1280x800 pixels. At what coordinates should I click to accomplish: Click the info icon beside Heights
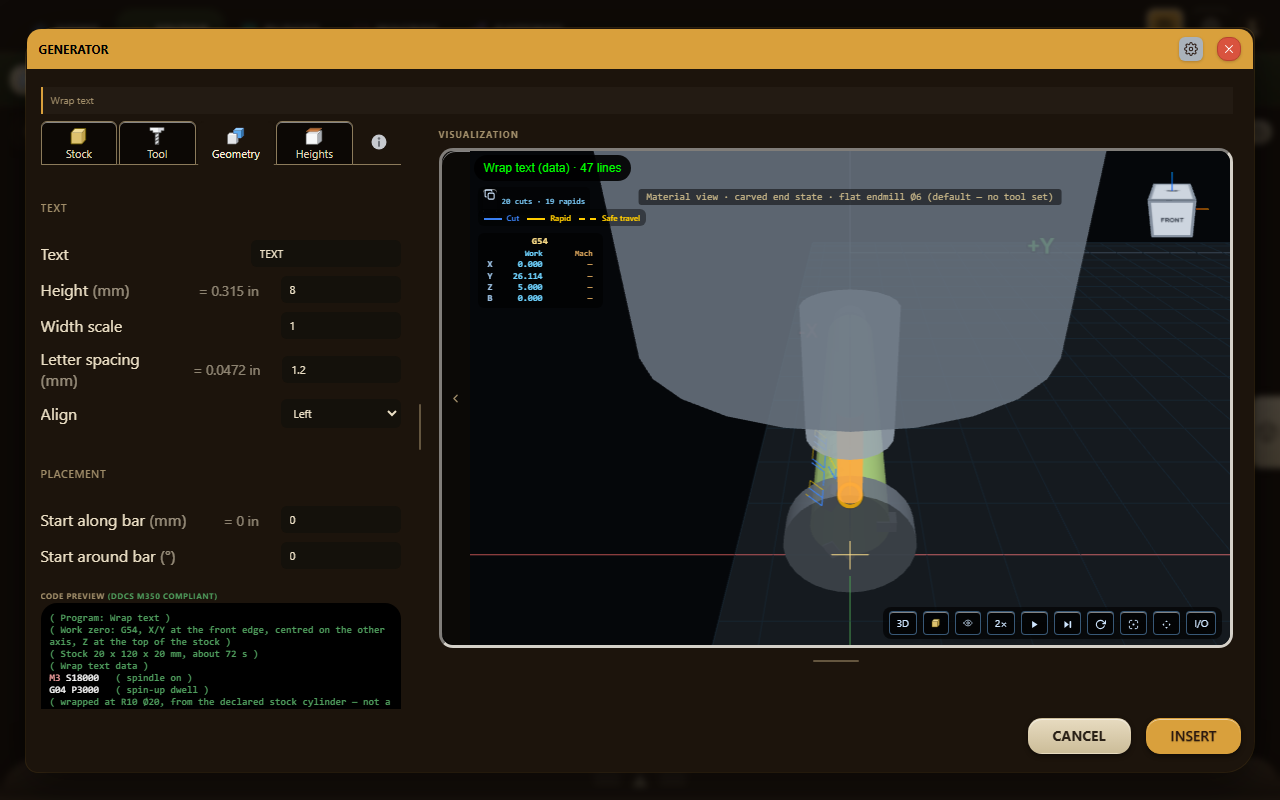(x=379, y=142)
